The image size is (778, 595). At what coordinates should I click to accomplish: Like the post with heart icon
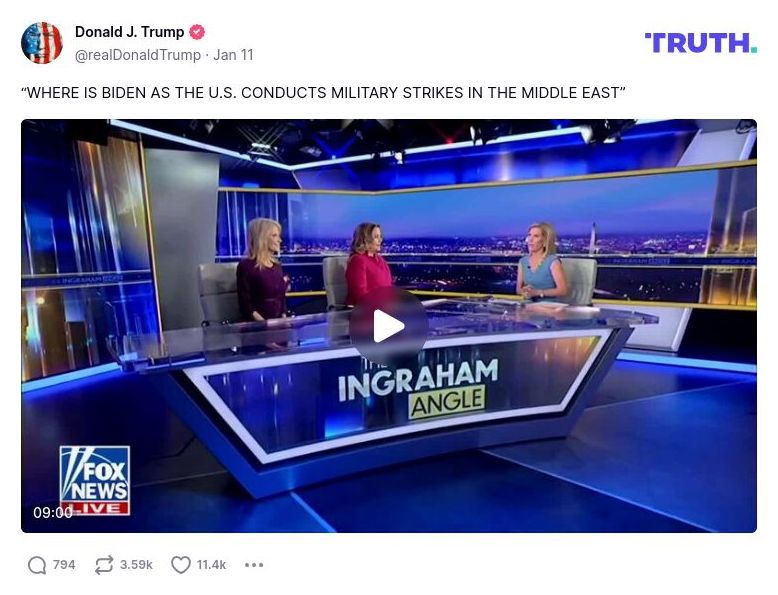(181, 565)
